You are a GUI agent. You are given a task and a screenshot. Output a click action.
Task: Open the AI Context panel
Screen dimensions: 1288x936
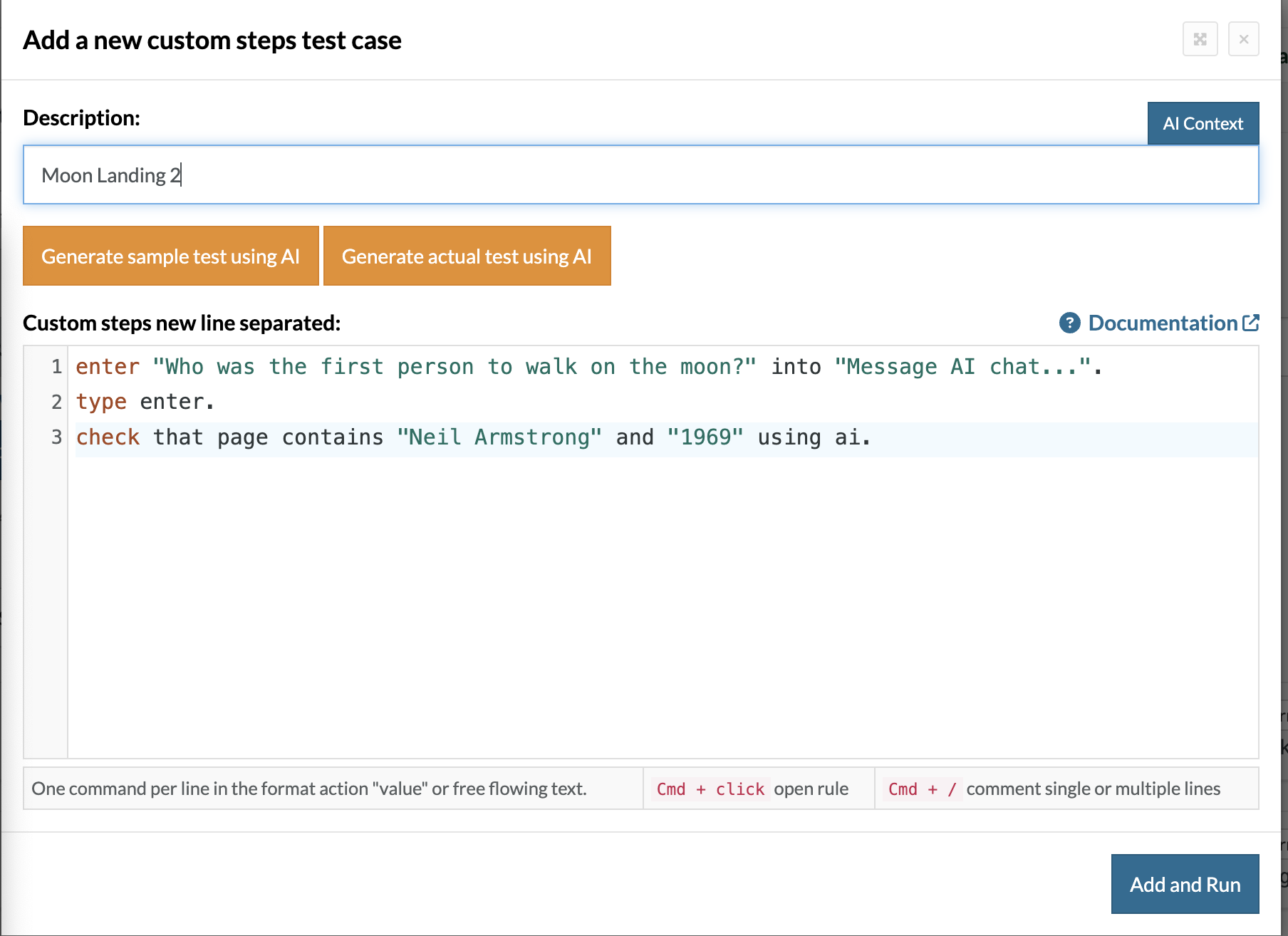point(1203,123)
